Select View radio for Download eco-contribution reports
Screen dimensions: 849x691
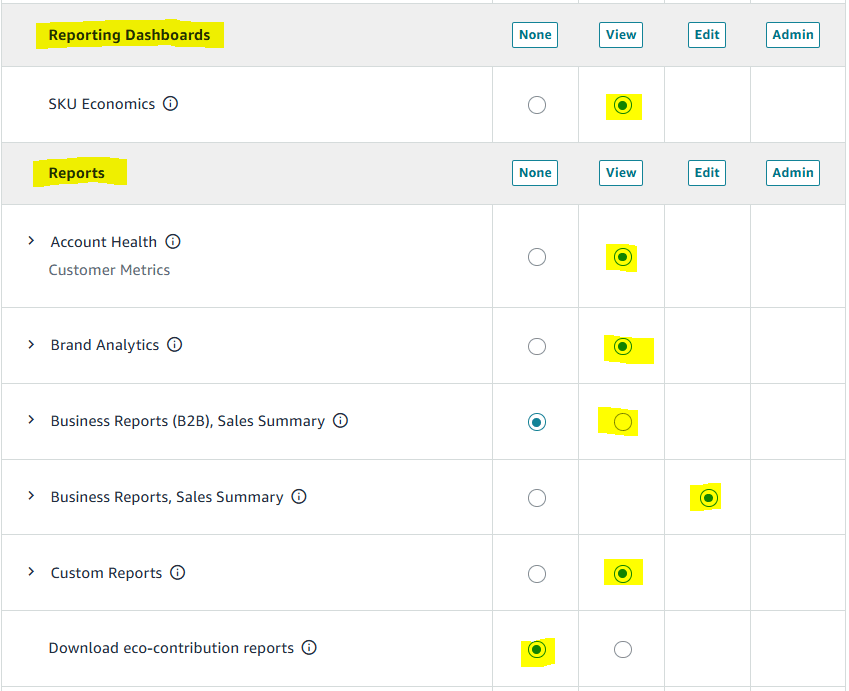pyautogui.click(x=623, y=650)
